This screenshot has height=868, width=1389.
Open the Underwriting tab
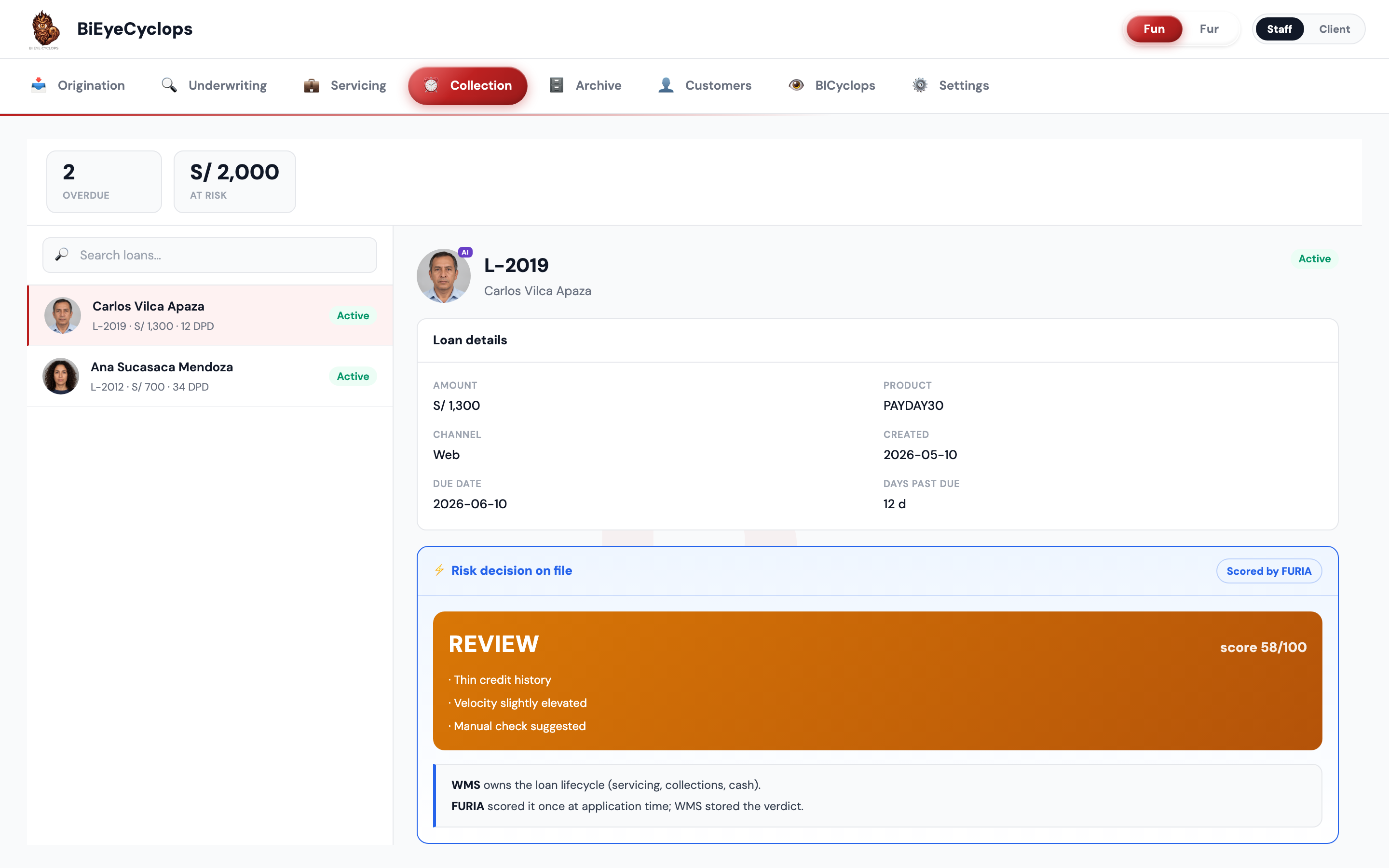pos(214,85)
